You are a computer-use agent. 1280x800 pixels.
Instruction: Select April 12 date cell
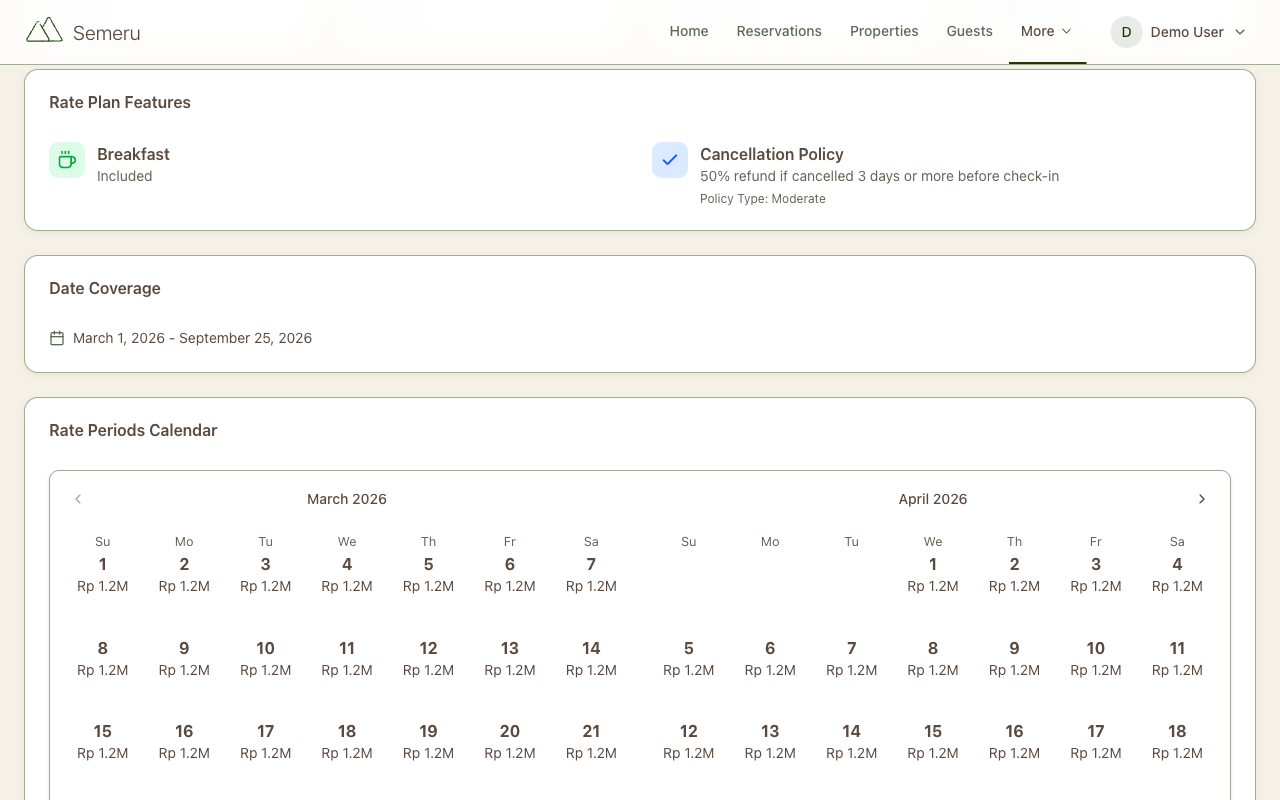point(689,742)
